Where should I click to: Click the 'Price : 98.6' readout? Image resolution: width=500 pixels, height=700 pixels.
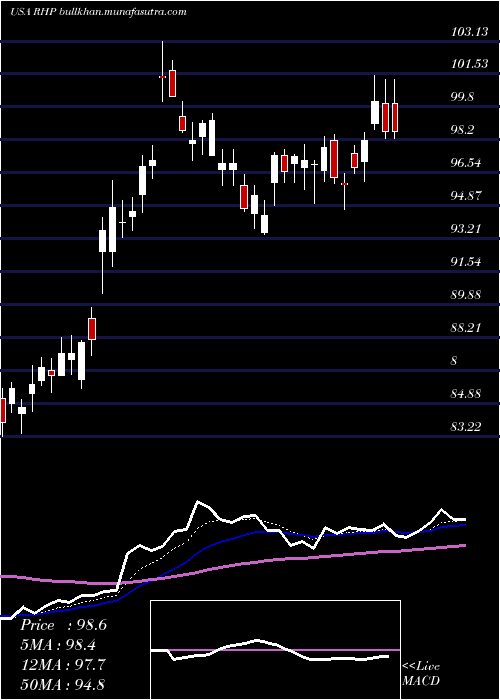63,625
